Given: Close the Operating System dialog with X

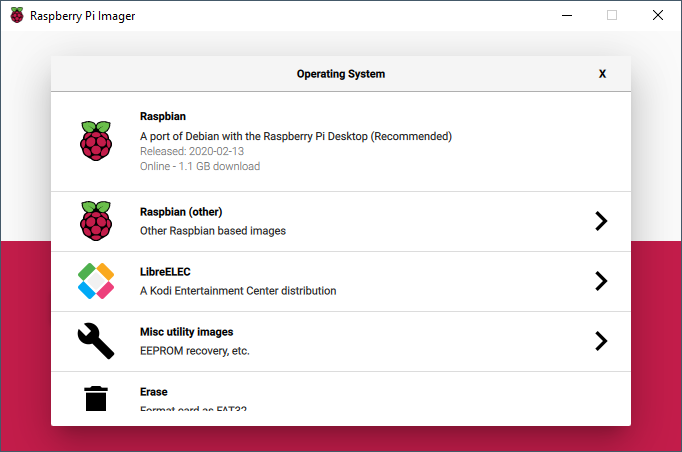Looking at the screenshot, I should (602, 74).
